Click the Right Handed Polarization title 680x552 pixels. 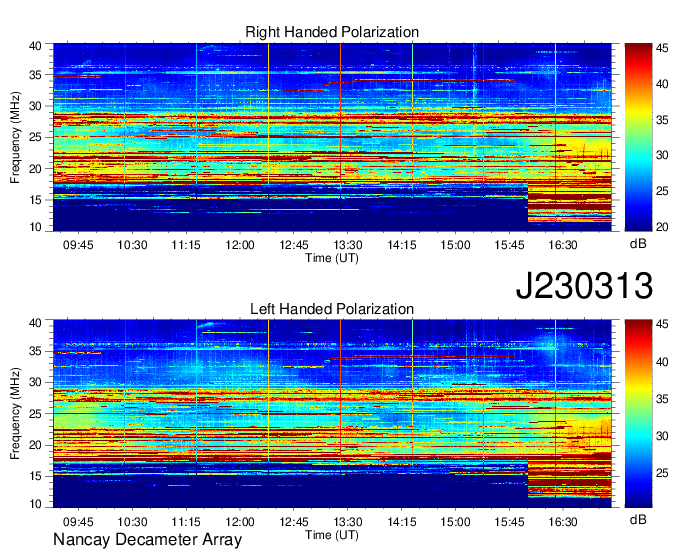(x=332, y=32)
